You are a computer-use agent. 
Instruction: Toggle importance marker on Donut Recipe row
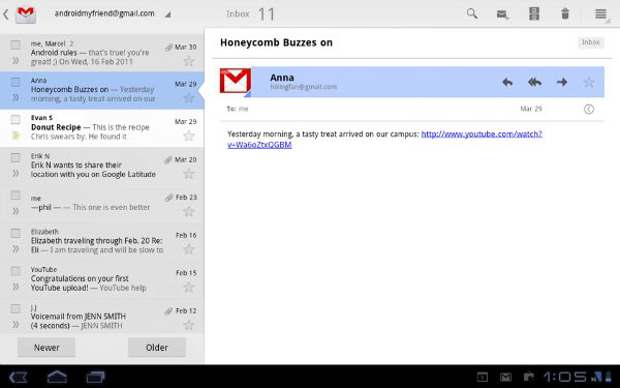tap(15, 136)
